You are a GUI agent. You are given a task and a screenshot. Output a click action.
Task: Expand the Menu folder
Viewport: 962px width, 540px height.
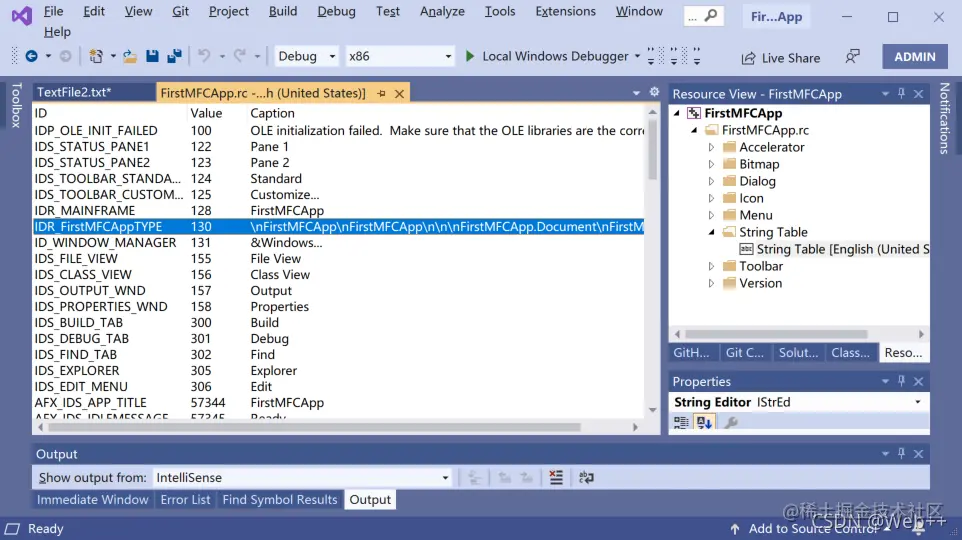pos(711,215)
